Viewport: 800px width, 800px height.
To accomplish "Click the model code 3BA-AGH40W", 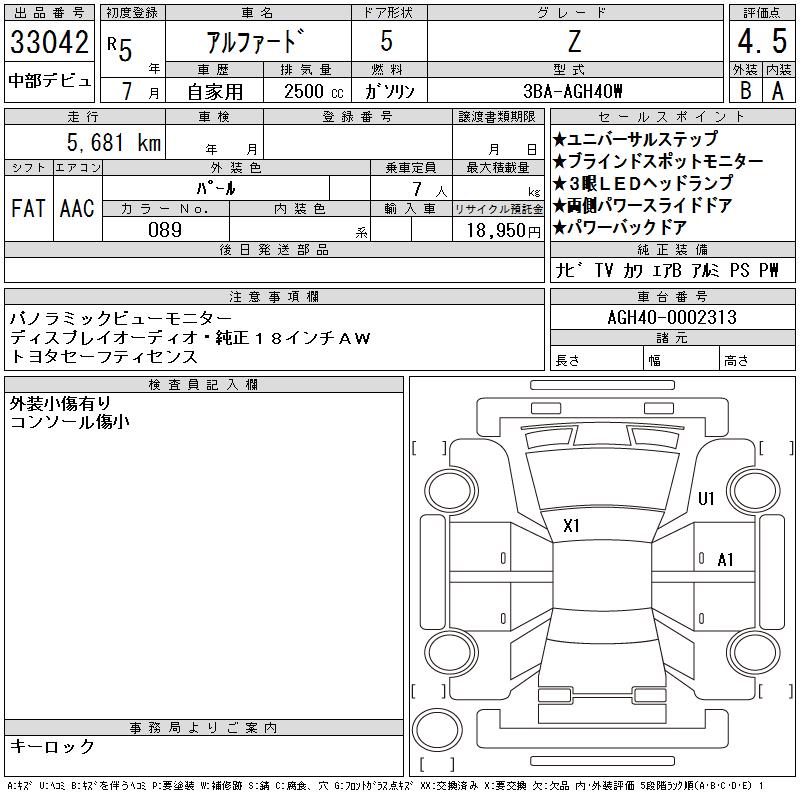I will [573, 91].
